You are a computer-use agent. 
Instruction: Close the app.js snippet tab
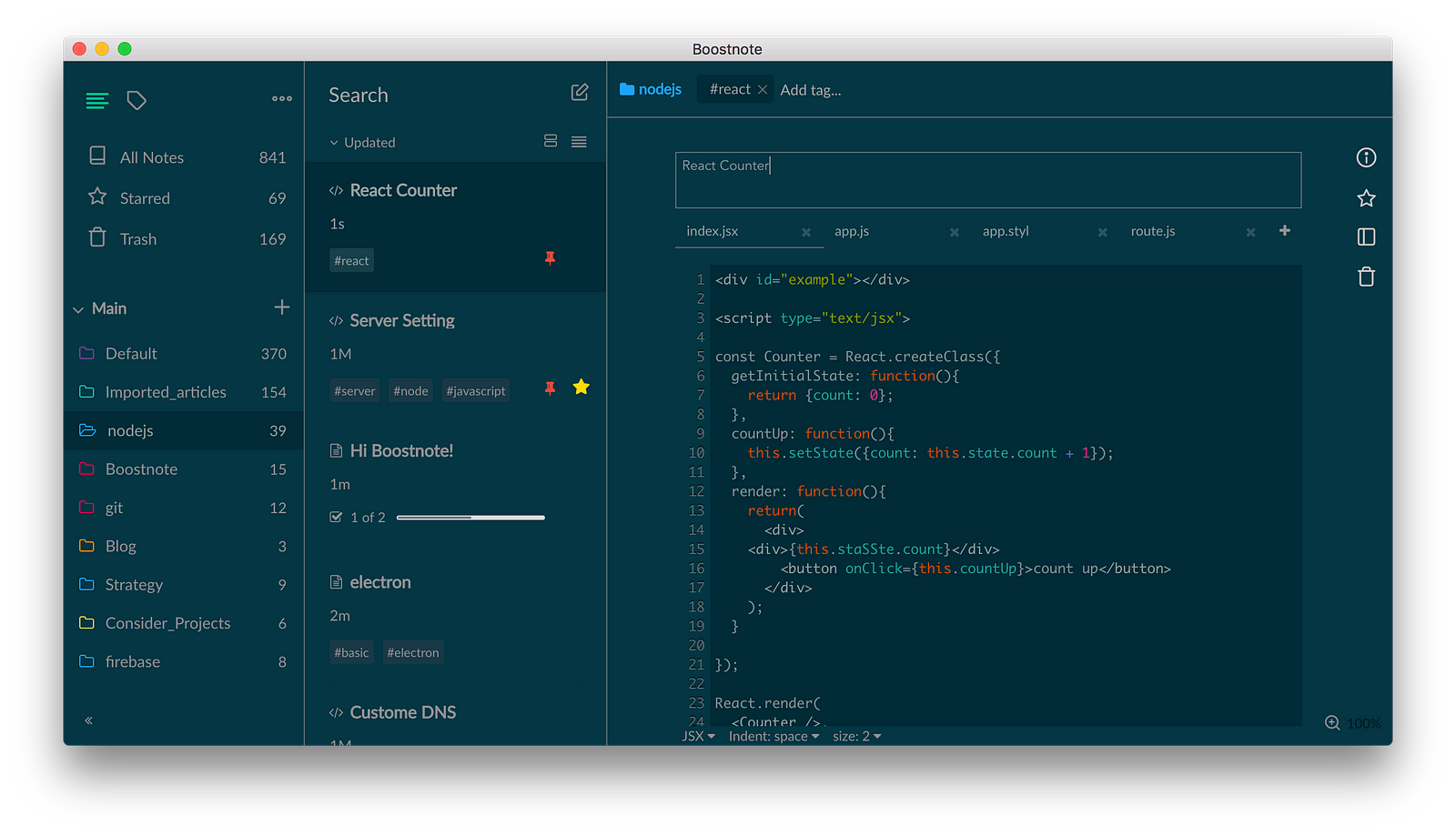pyautogui.click(x=955, y=232)
